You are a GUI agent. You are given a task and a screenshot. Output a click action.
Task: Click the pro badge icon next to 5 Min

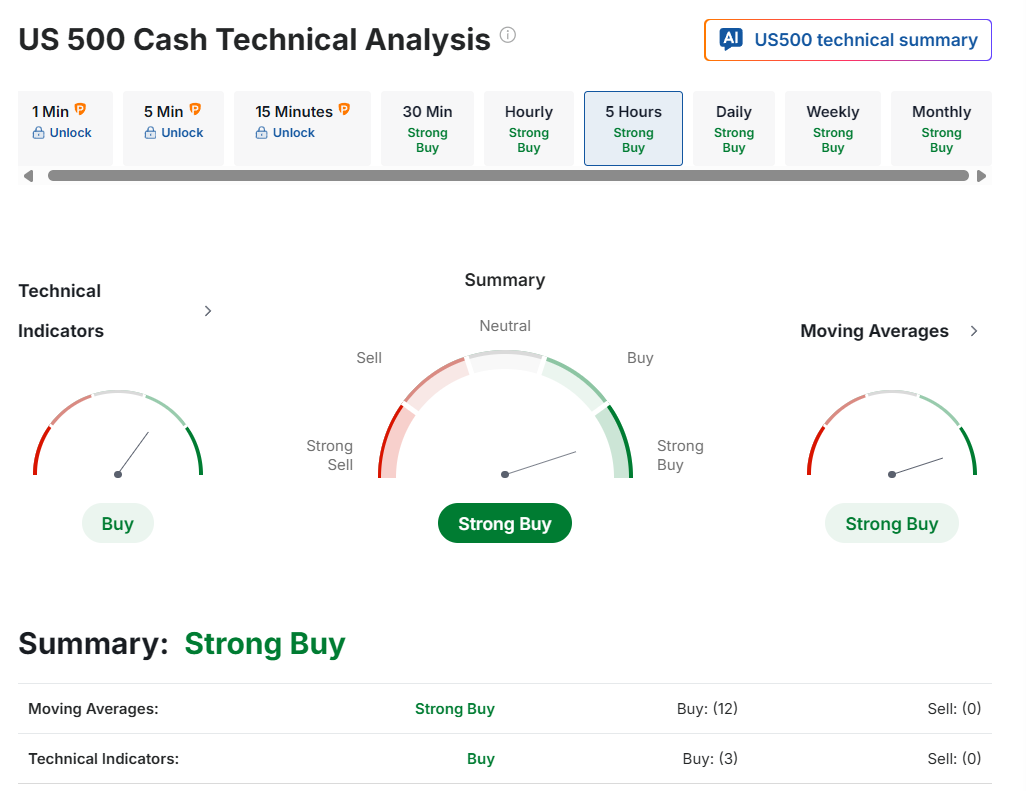195,110
